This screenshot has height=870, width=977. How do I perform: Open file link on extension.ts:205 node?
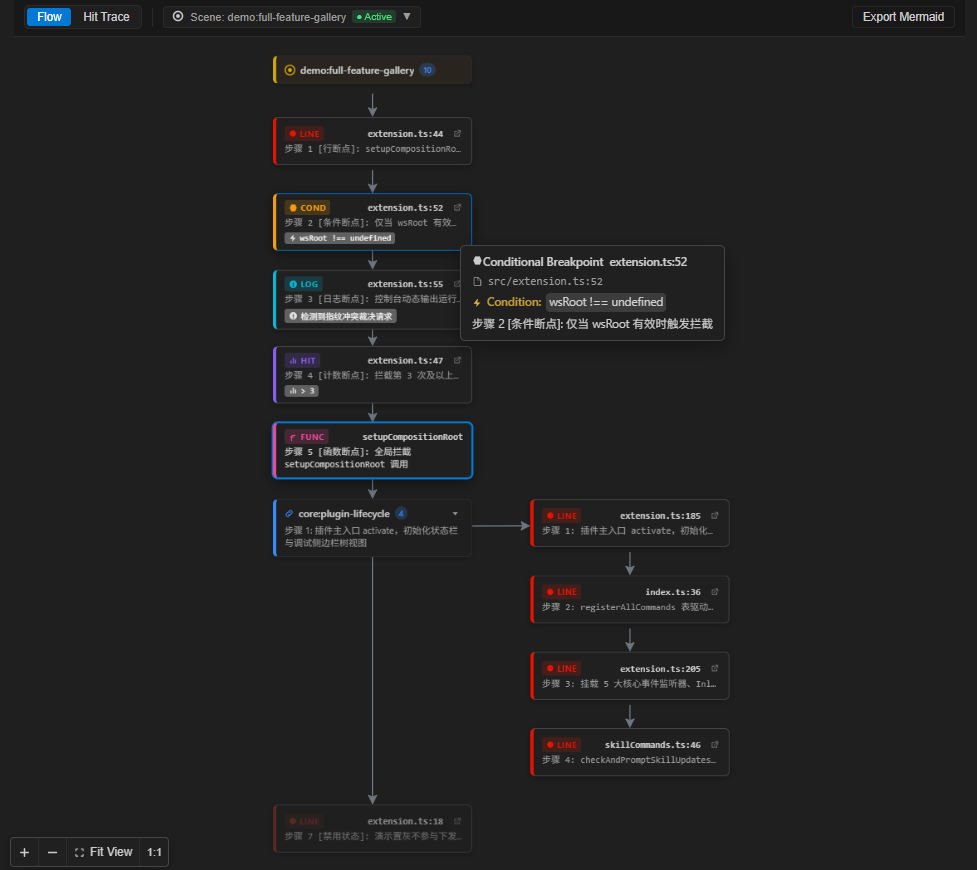click(x=715, y=668)
